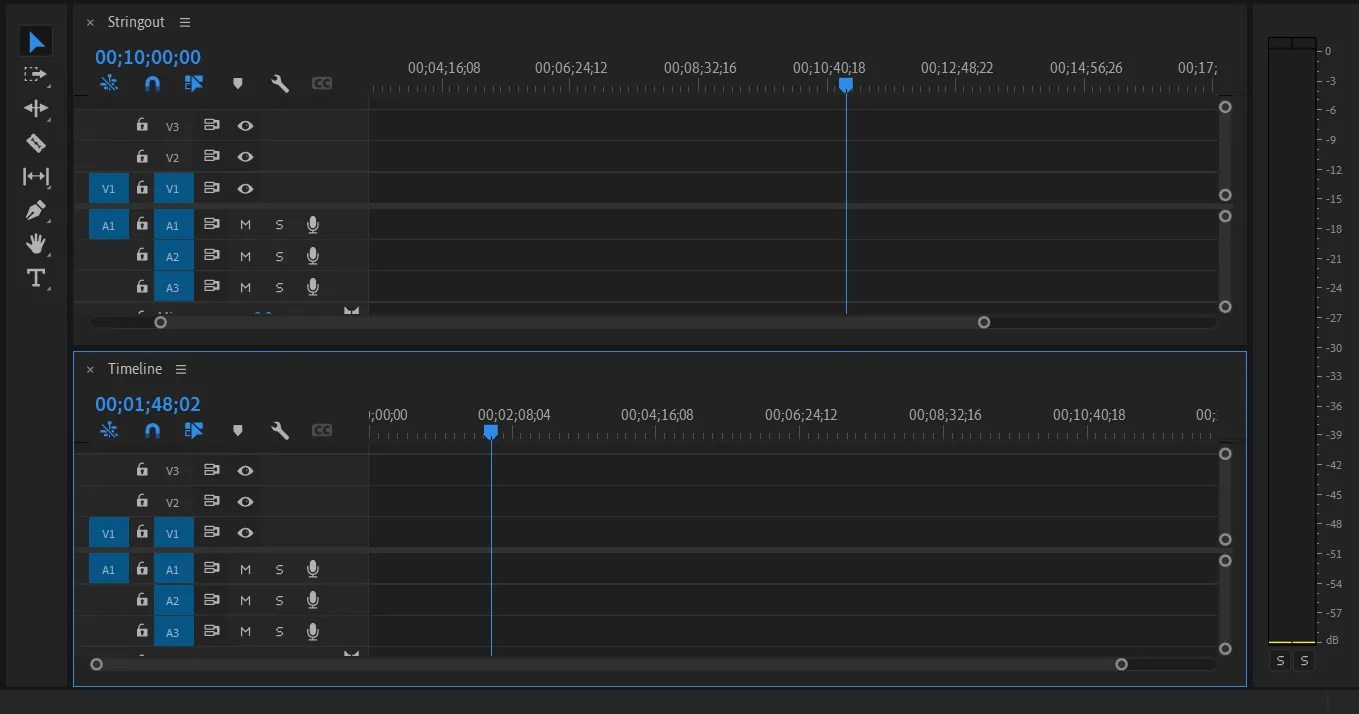Image resolution: width=1359 pixels, height=714 pixels.
Task: Toggle track output eye on V2 in Timeline
Action: coord(245,501)
